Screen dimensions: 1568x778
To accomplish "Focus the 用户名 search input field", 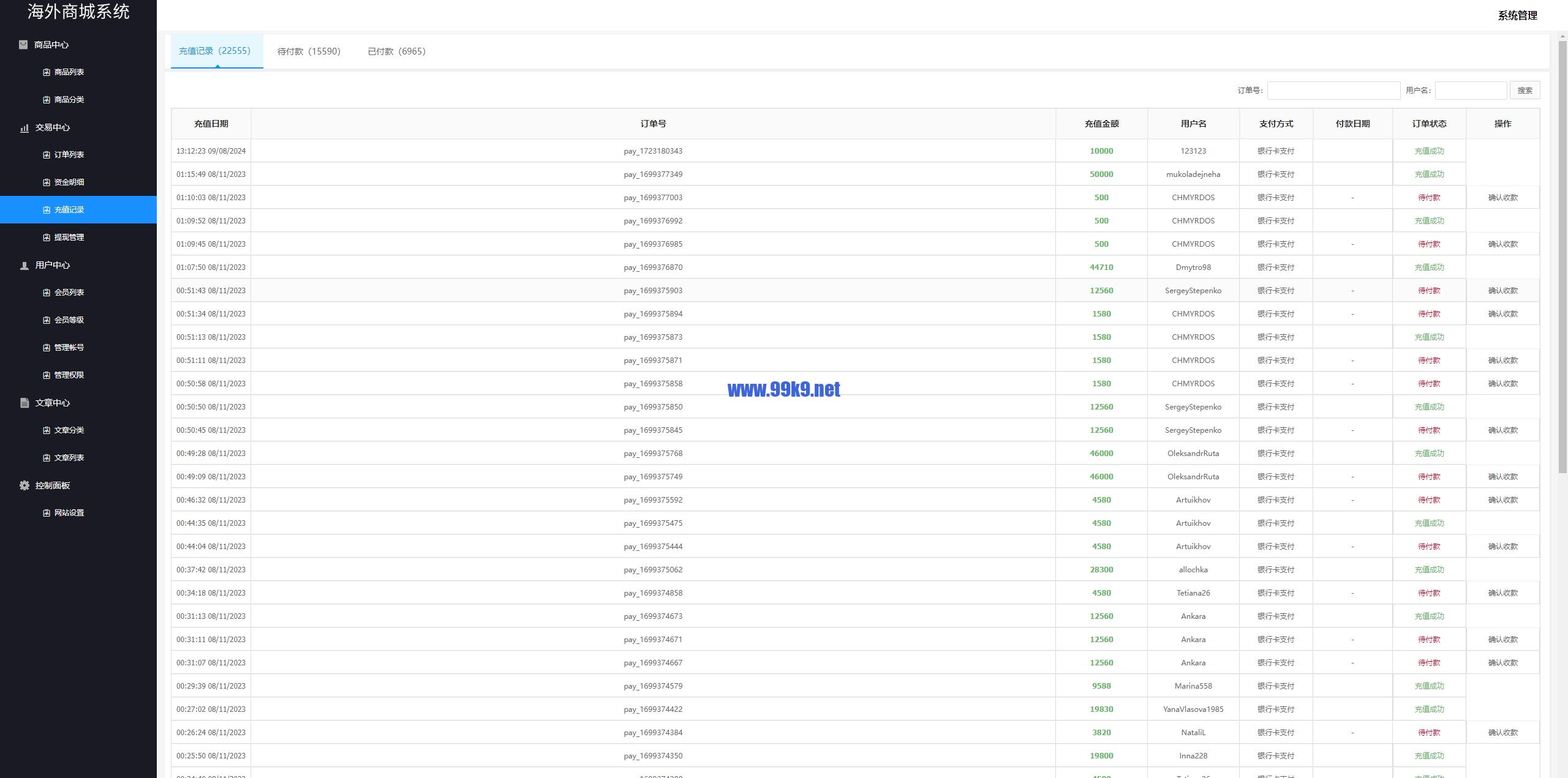I will [1471, 91].
